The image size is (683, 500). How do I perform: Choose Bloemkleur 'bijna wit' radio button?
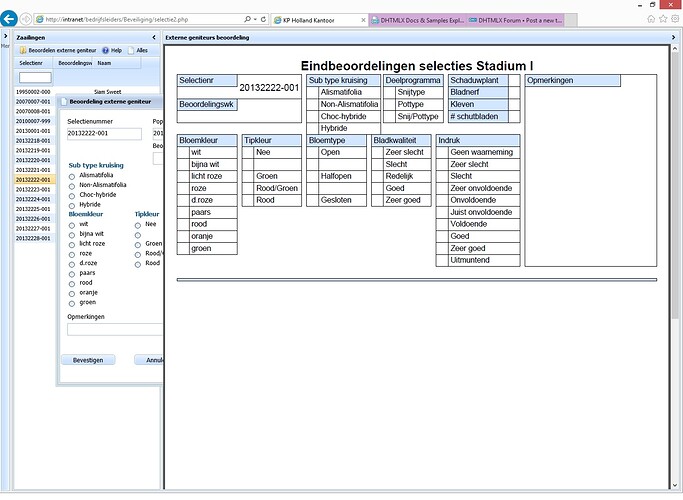(72, 235)
